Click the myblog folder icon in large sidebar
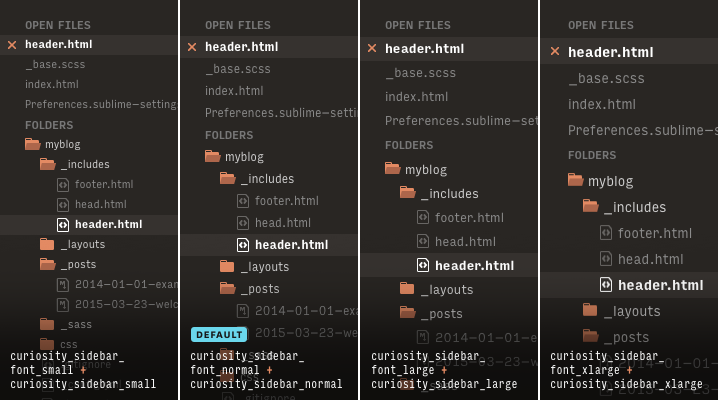Viewport: 718px width, 400px height. 392,169
